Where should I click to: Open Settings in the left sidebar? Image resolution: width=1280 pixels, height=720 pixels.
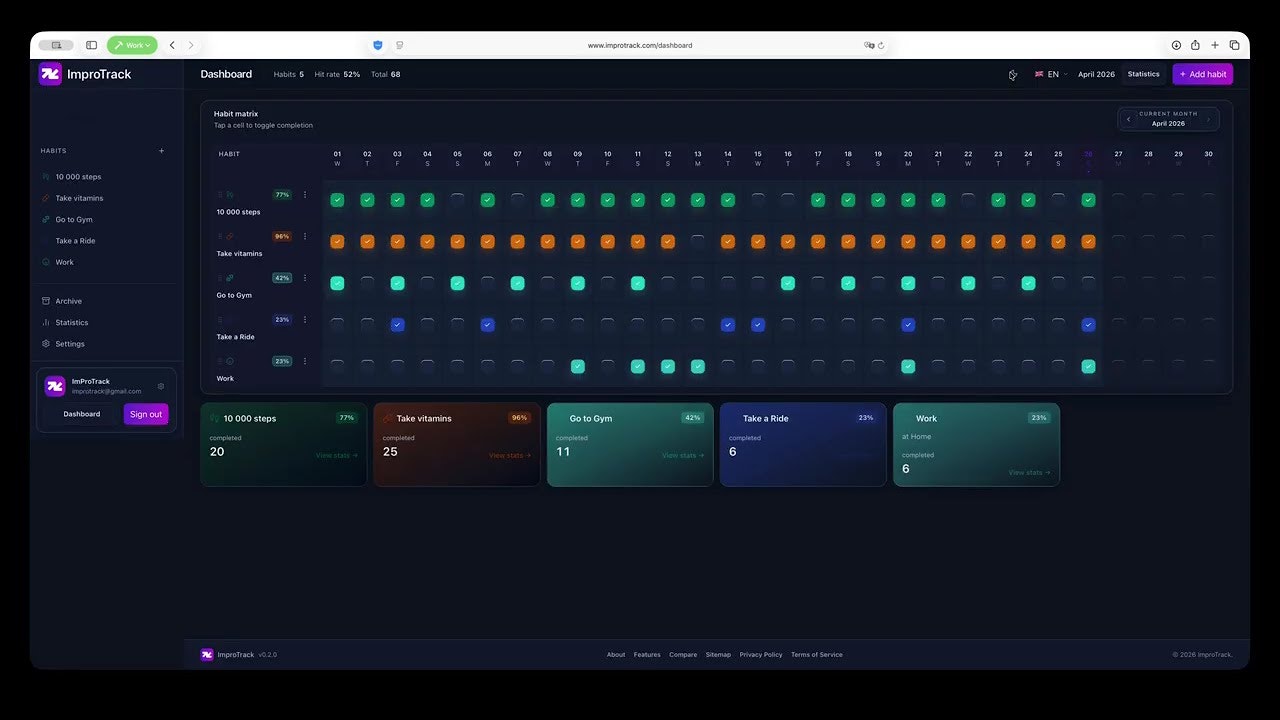(70, 344)
